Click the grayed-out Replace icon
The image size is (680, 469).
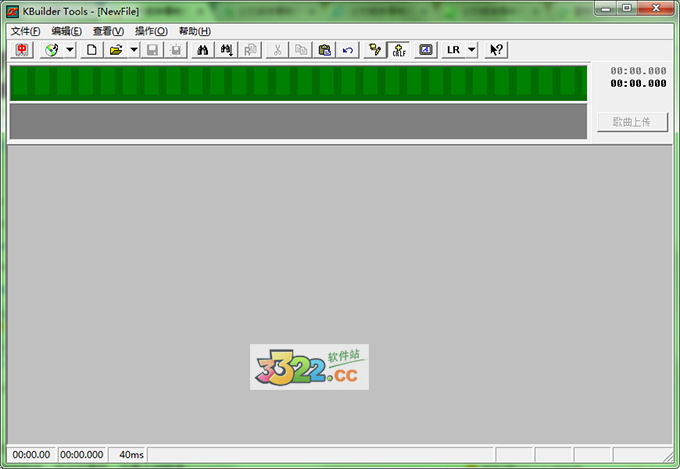click(250, 50)
